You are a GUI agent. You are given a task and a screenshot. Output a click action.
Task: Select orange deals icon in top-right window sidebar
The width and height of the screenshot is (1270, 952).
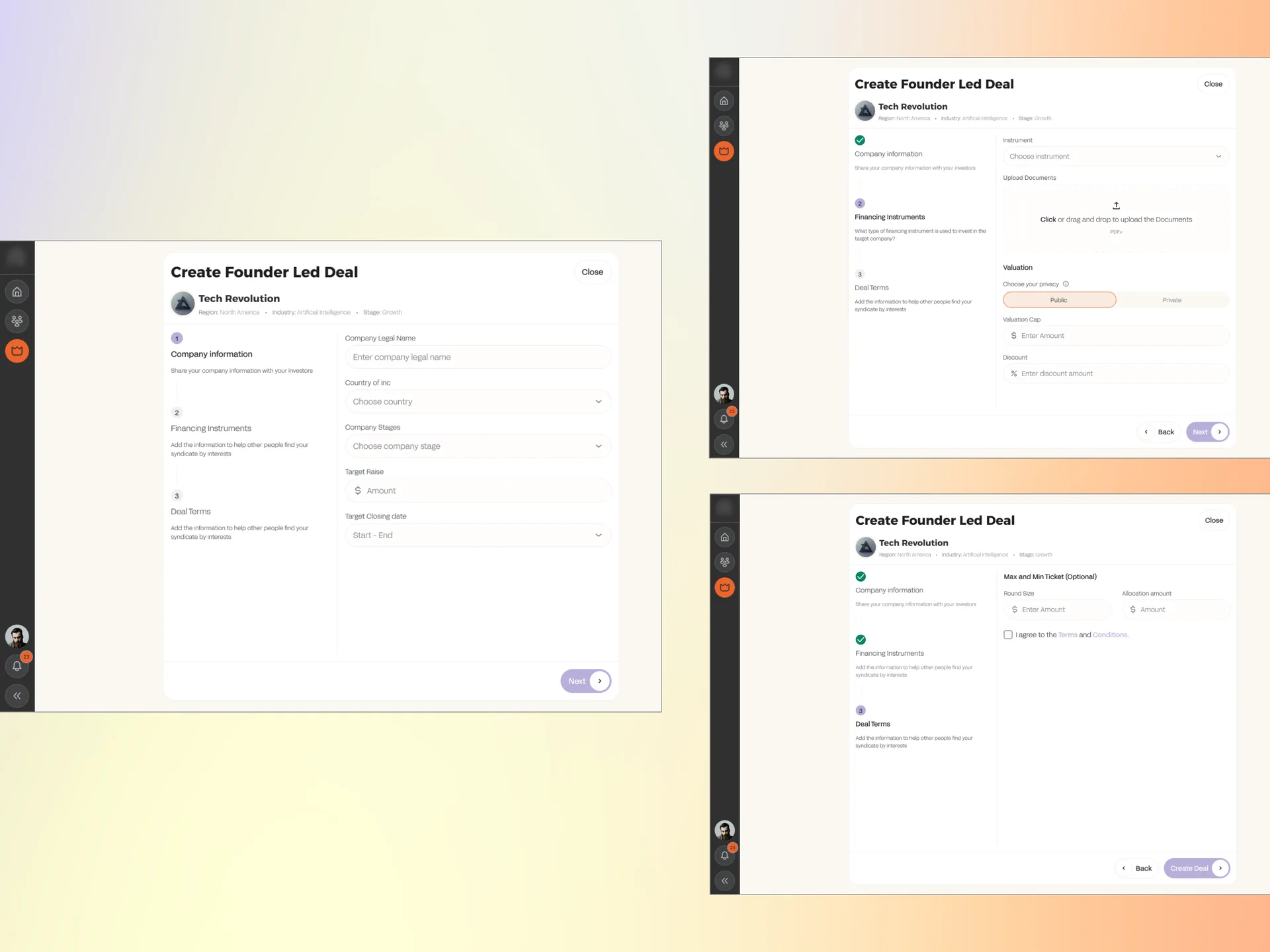pos(724,151)
